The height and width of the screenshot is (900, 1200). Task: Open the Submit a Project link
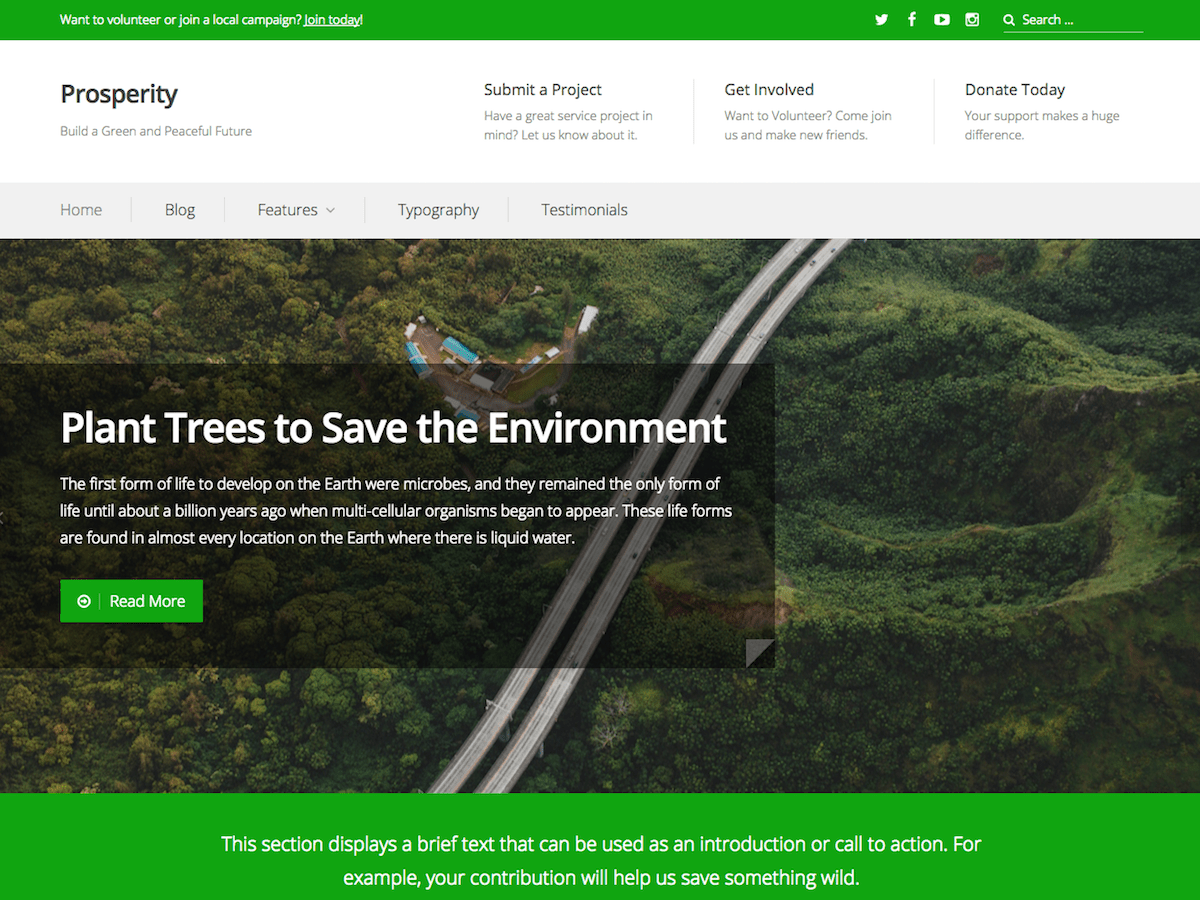pyautogui.click(x=543, y=90)
